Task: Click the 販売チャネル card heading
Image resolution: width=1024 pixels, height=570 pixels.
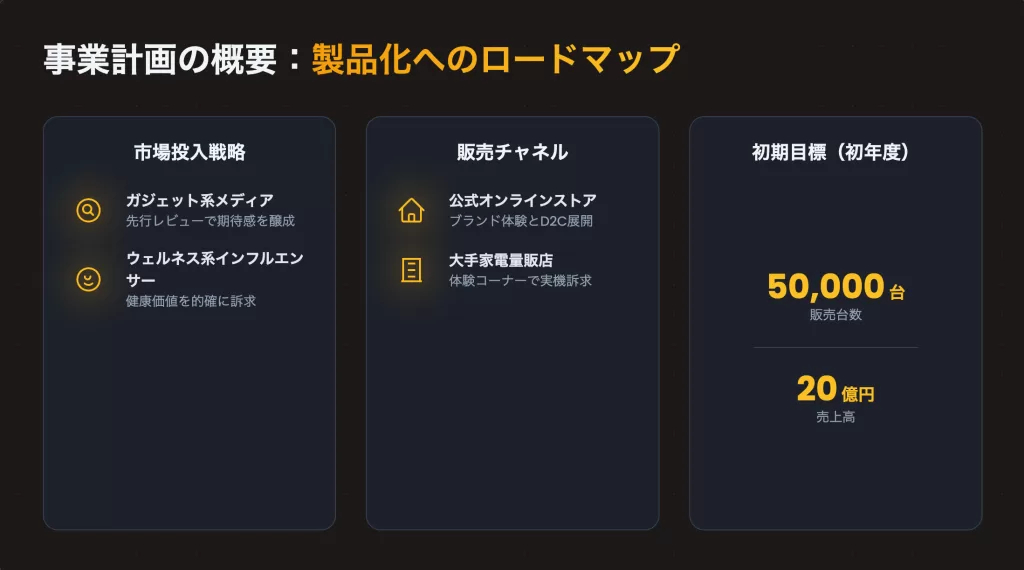Action: tap(512, 152)
